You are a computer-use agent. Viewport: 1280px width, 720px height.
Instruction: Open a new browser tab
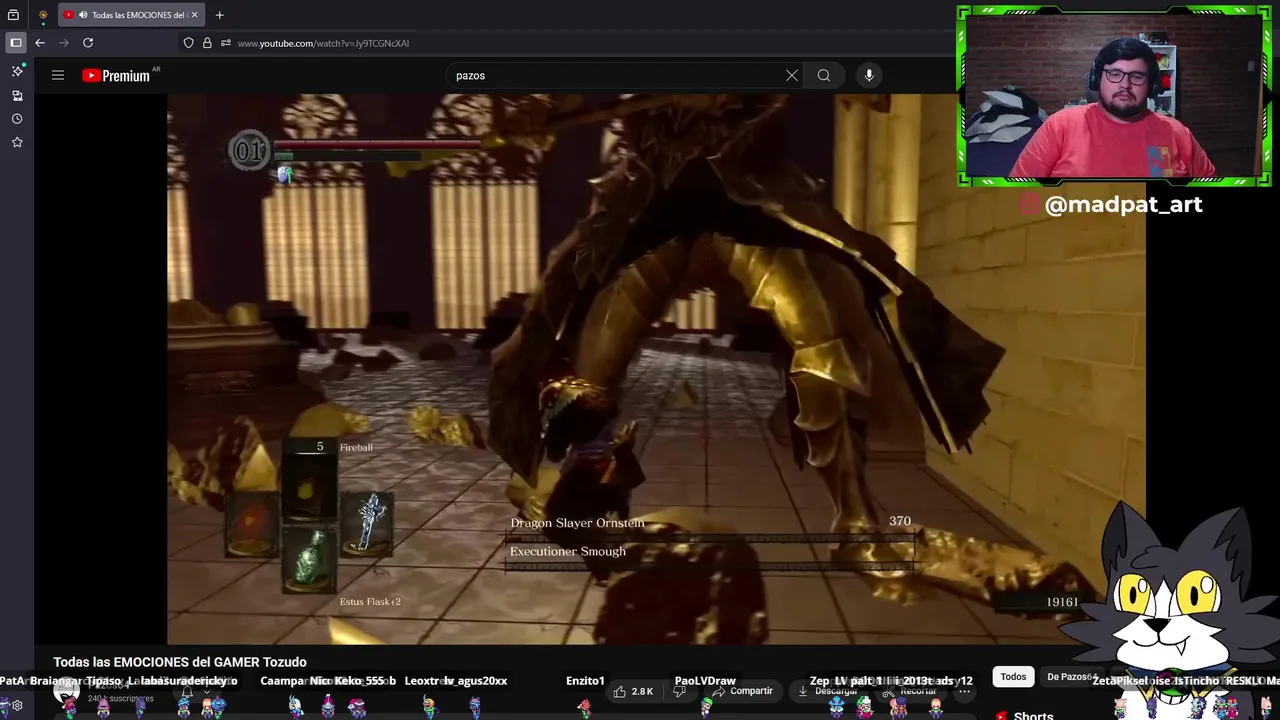pos(219,15)
